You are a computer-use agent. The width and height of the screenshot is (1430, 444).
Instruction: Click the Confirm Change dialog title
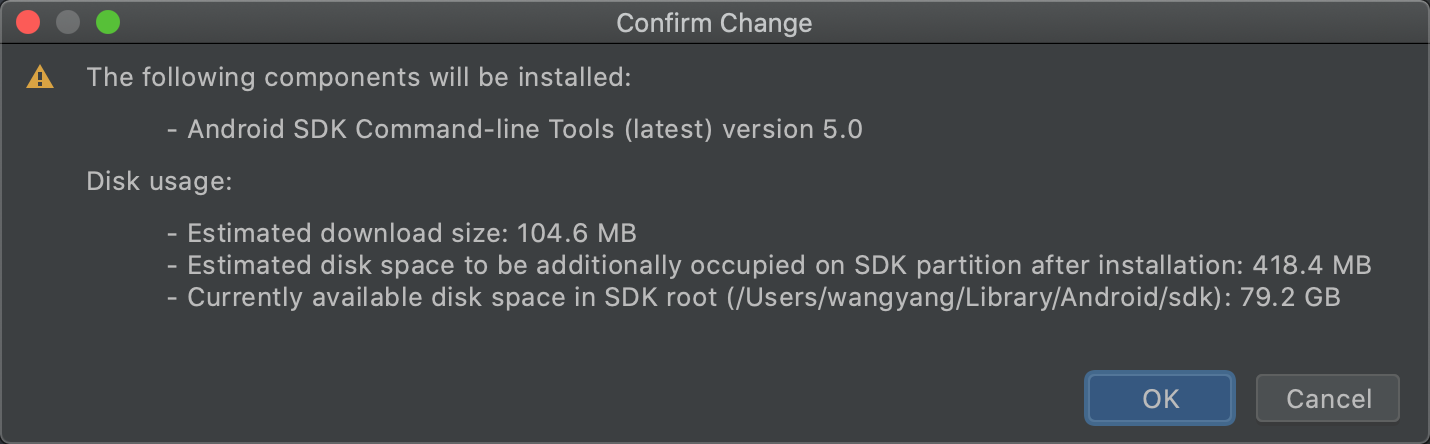(x=714, y=23)
